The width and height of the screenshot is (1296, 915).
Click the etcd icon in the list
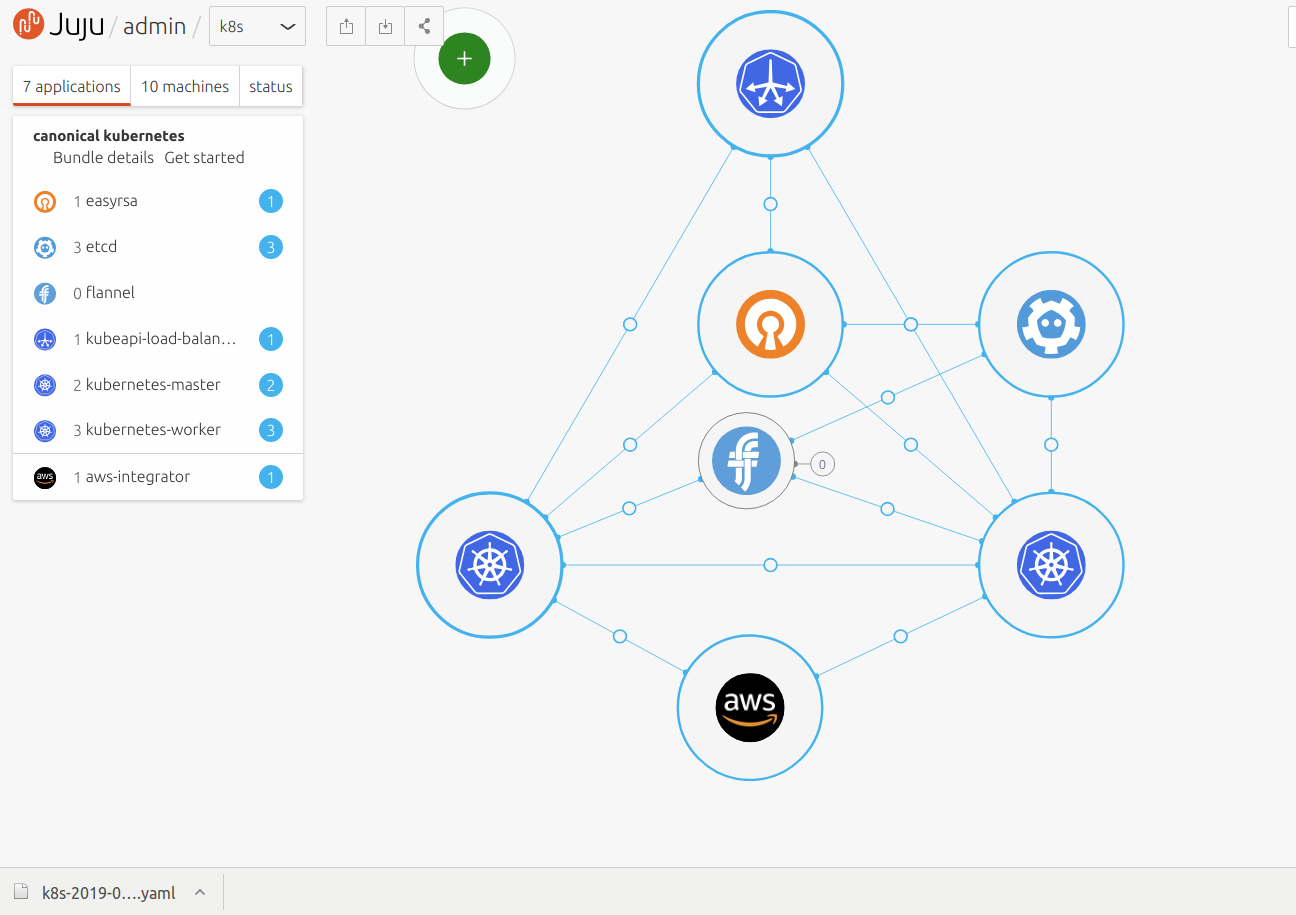tap(44, 247)
